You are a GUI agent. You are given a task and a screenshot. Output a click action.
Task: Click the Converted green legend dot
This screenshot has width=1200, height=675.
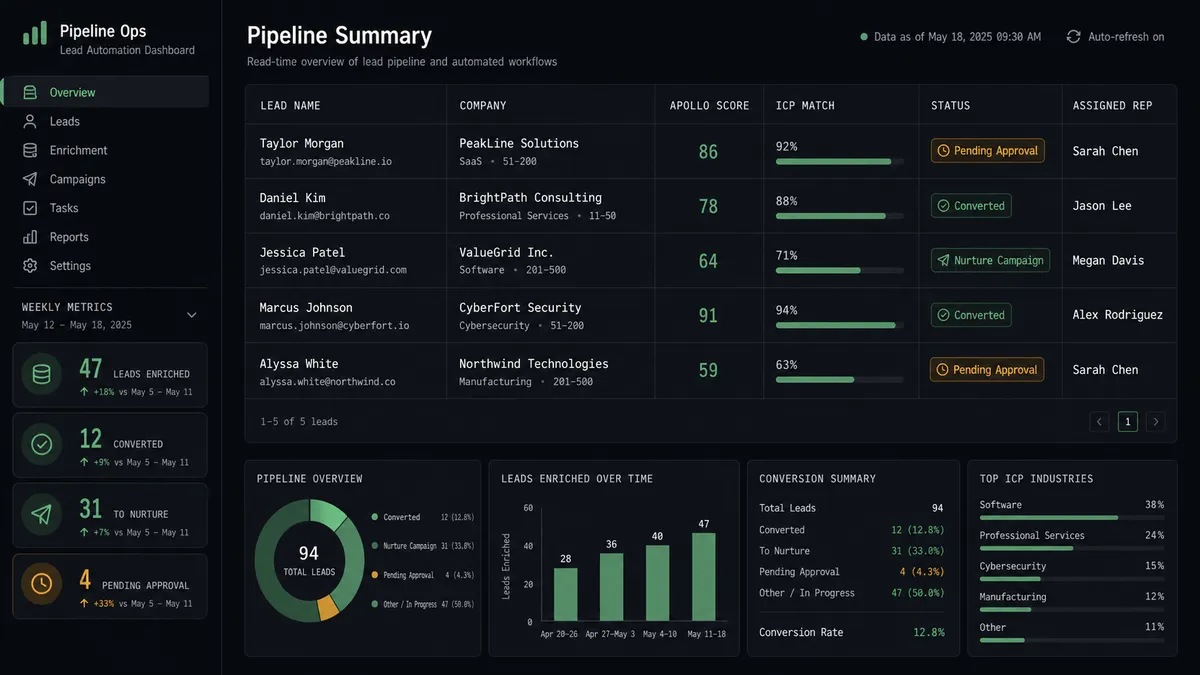[374, 517]
